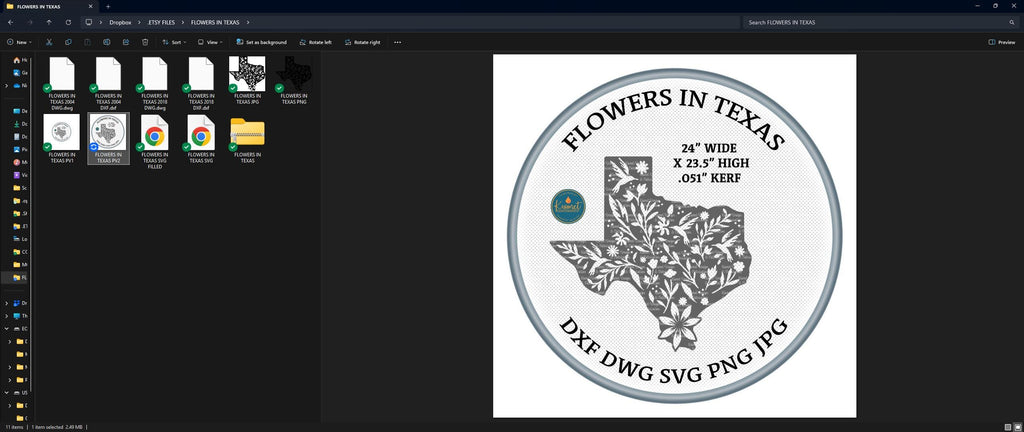Click the Forward navigation arrow
Image resolution: width=1024 pixels, height=432 pixels.
pos(29,22)
